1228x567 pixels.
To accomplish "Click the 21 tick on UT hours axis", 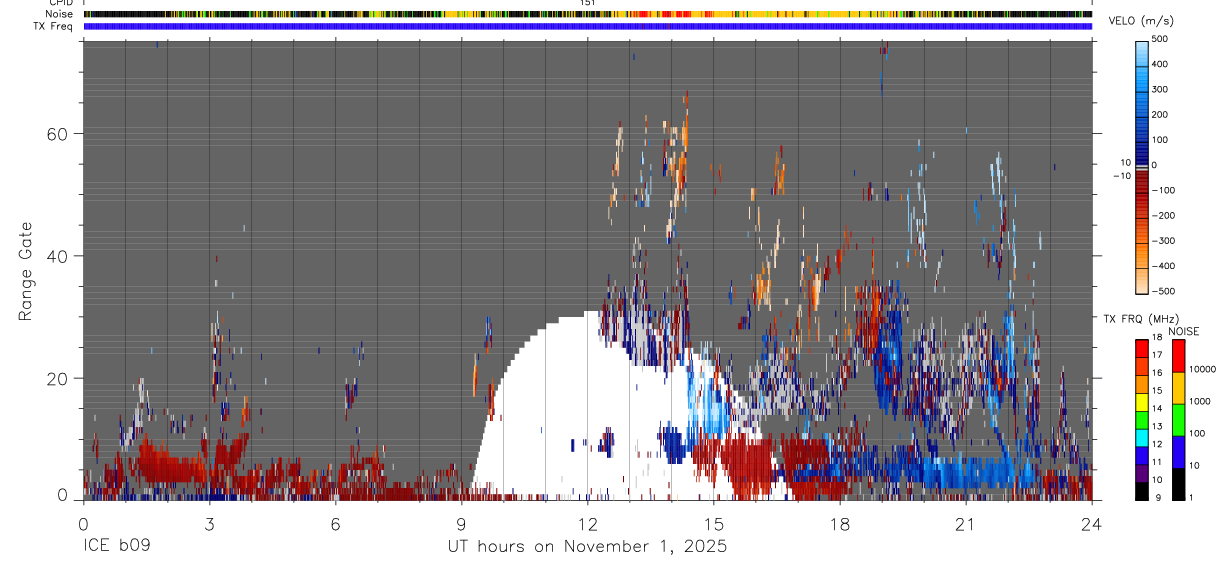I will pyautogui.click(x=965, y=523).
